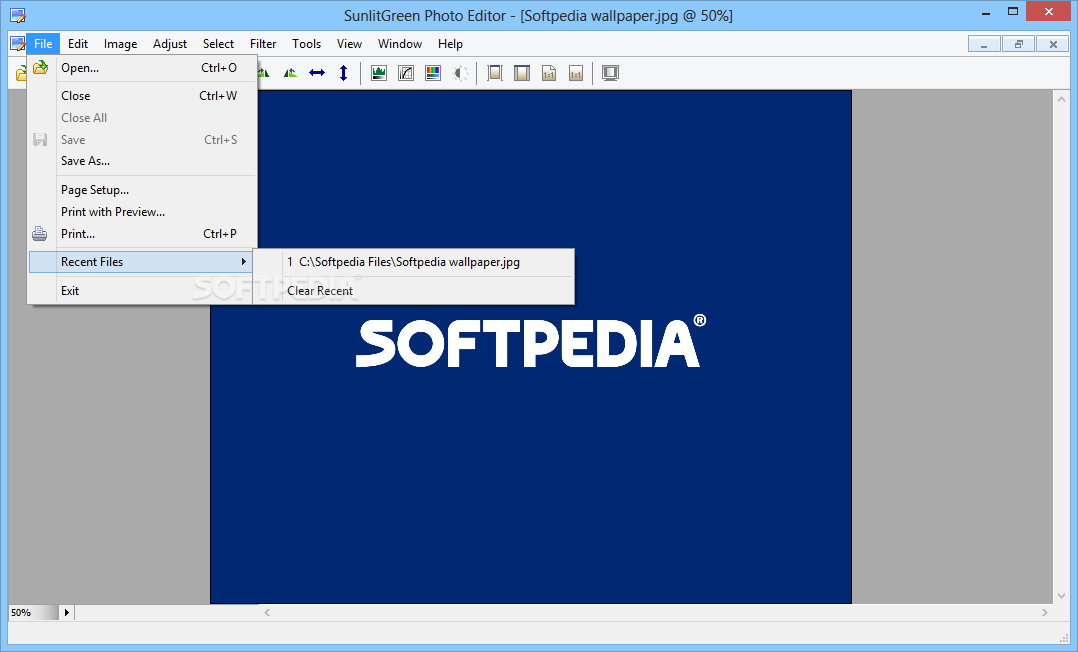Open the Tools menu
1078x652 pixels.
(x=306, y=43)
